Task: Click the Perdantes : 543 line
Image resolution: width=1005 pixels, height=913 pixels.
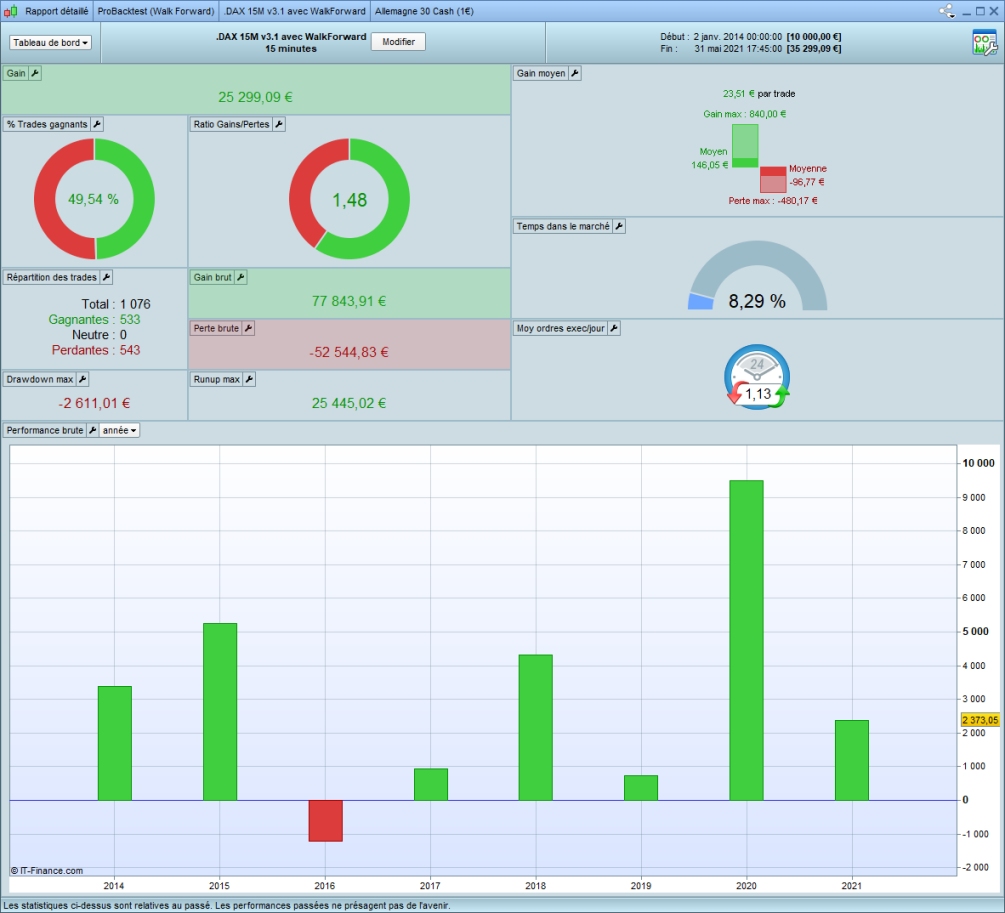Action: coord(96,350)
